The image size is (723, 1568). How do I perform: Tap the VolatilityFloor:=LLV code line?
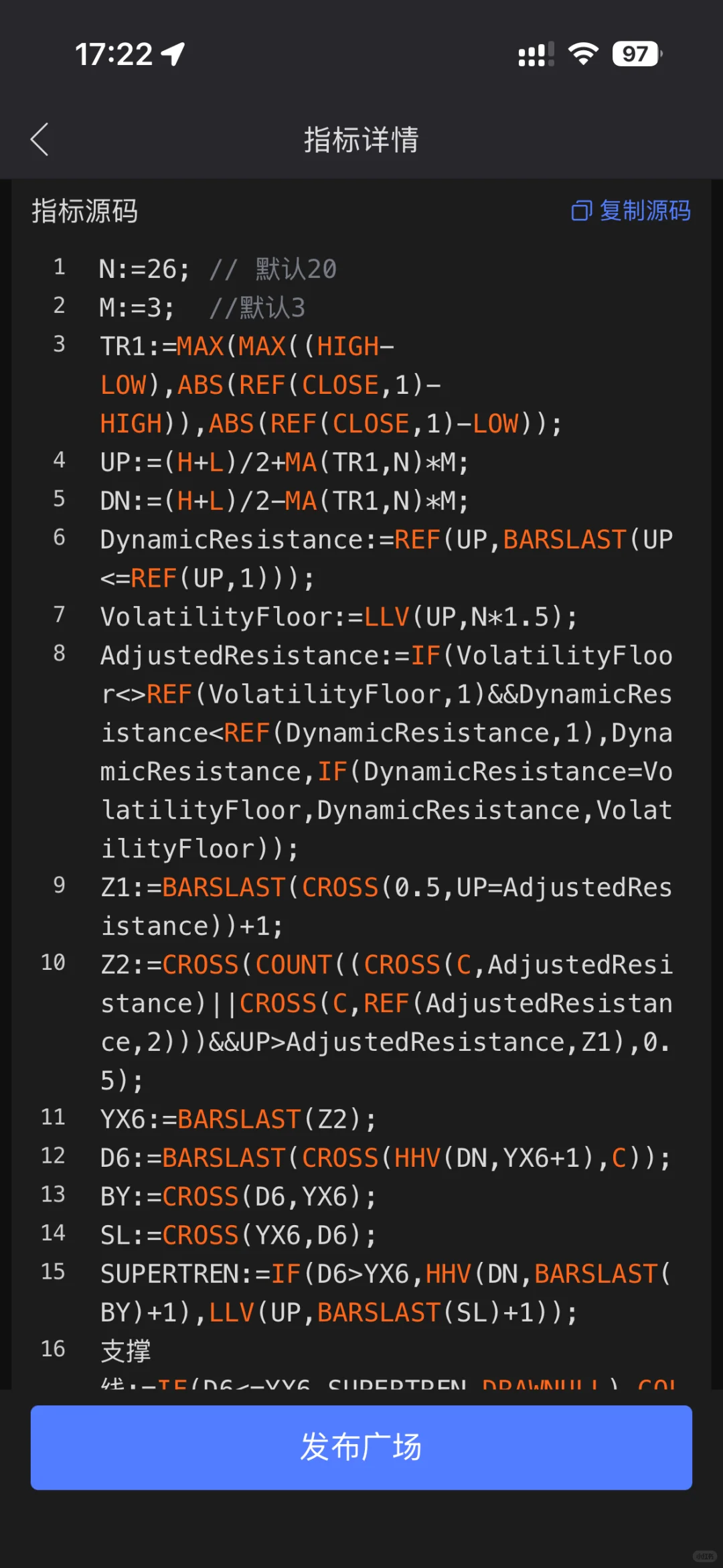pos(338,617)
